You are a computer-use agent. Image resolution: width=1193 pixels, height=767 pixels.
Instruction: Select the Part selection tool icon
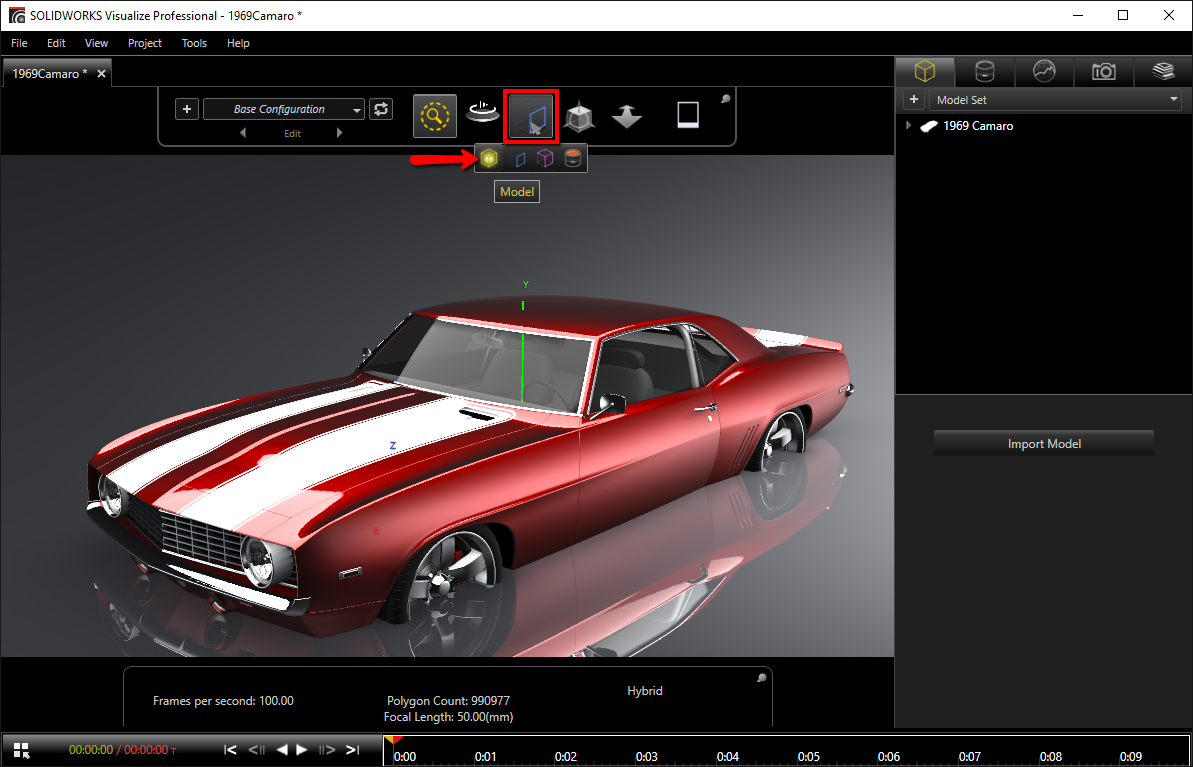pyautogui.click(x=520, y=159)
